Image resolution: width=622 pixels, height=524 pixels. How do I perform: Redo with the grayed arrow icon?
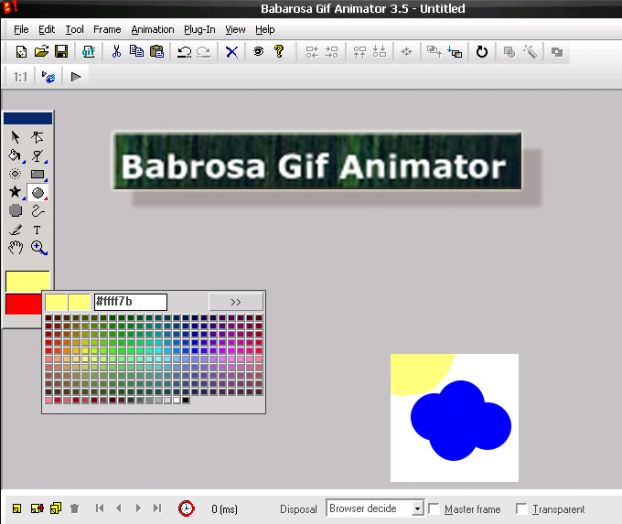coord(203,52)
